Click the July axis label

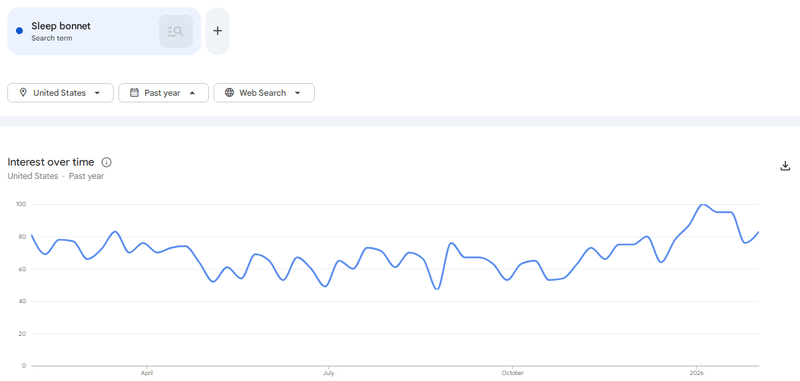[329, 373]
